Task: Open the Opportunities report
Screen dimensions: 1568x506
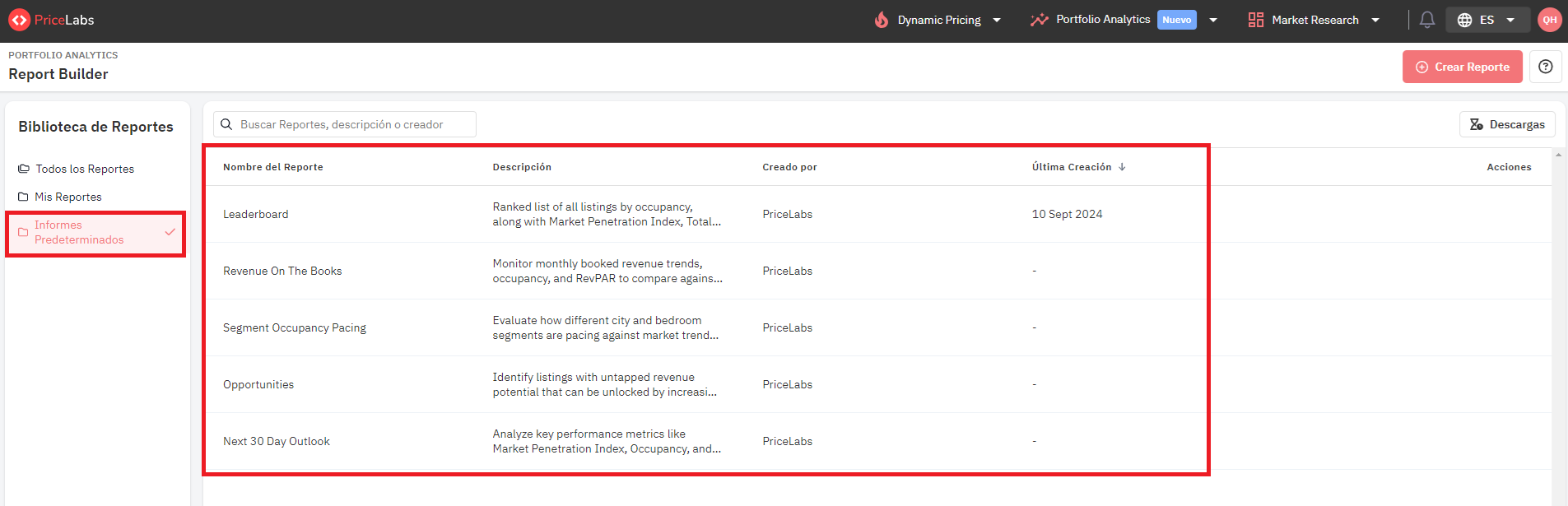Action: click(258, 384)
